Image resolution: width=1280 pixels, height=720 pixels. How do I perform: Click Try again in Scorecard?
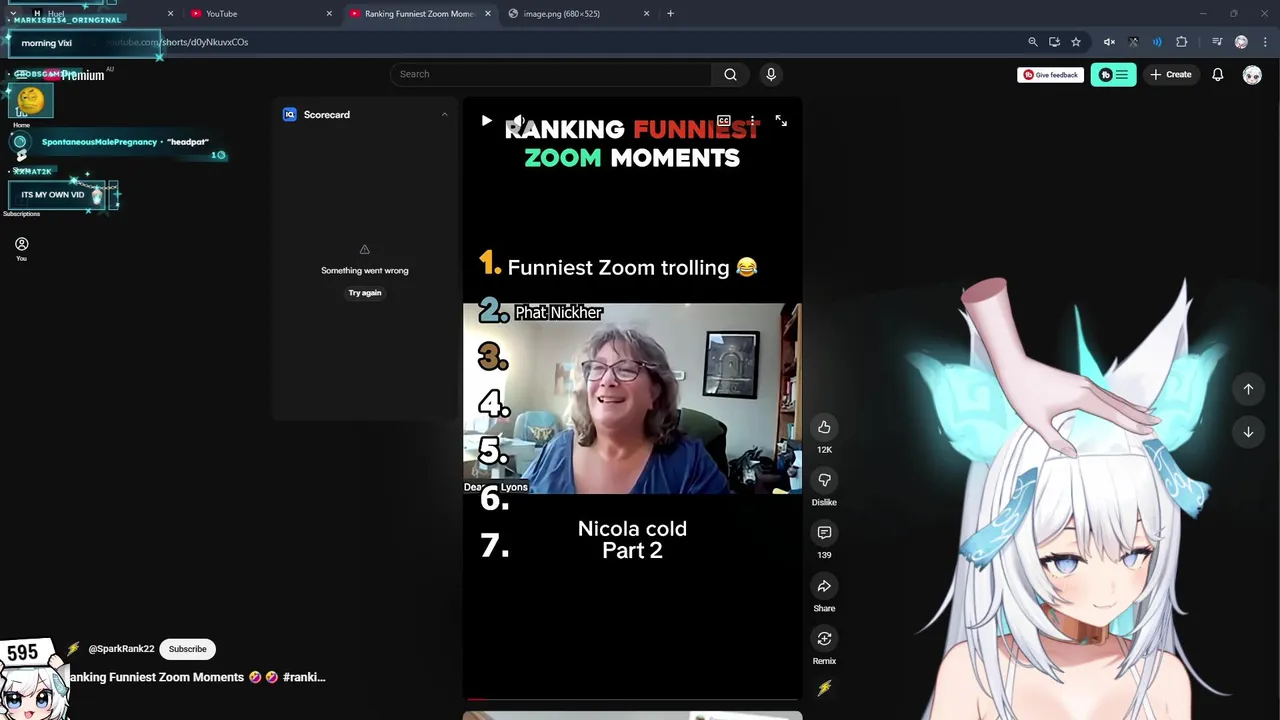365,293
